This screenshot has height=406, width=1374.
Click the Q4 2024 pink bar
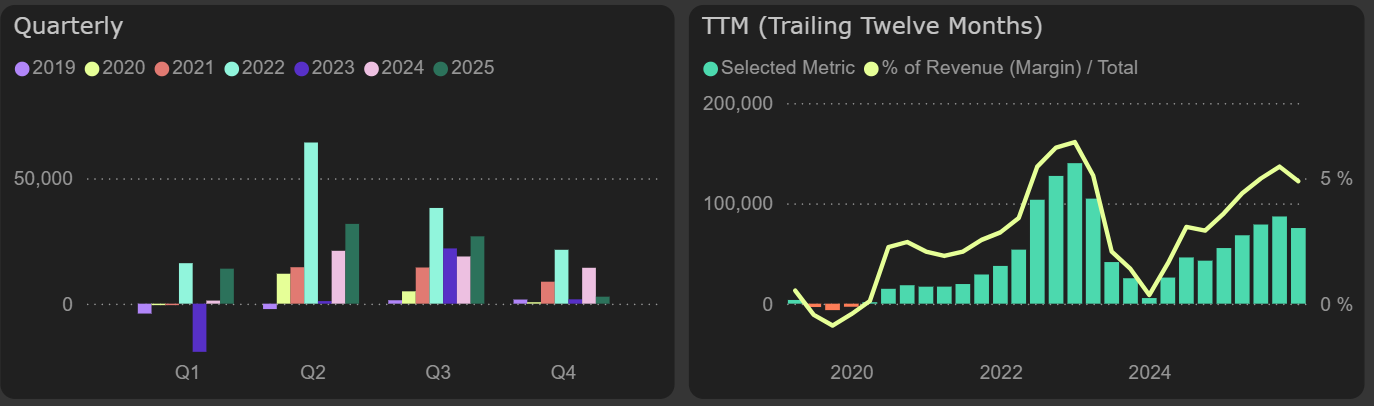[x=589, y=285]
